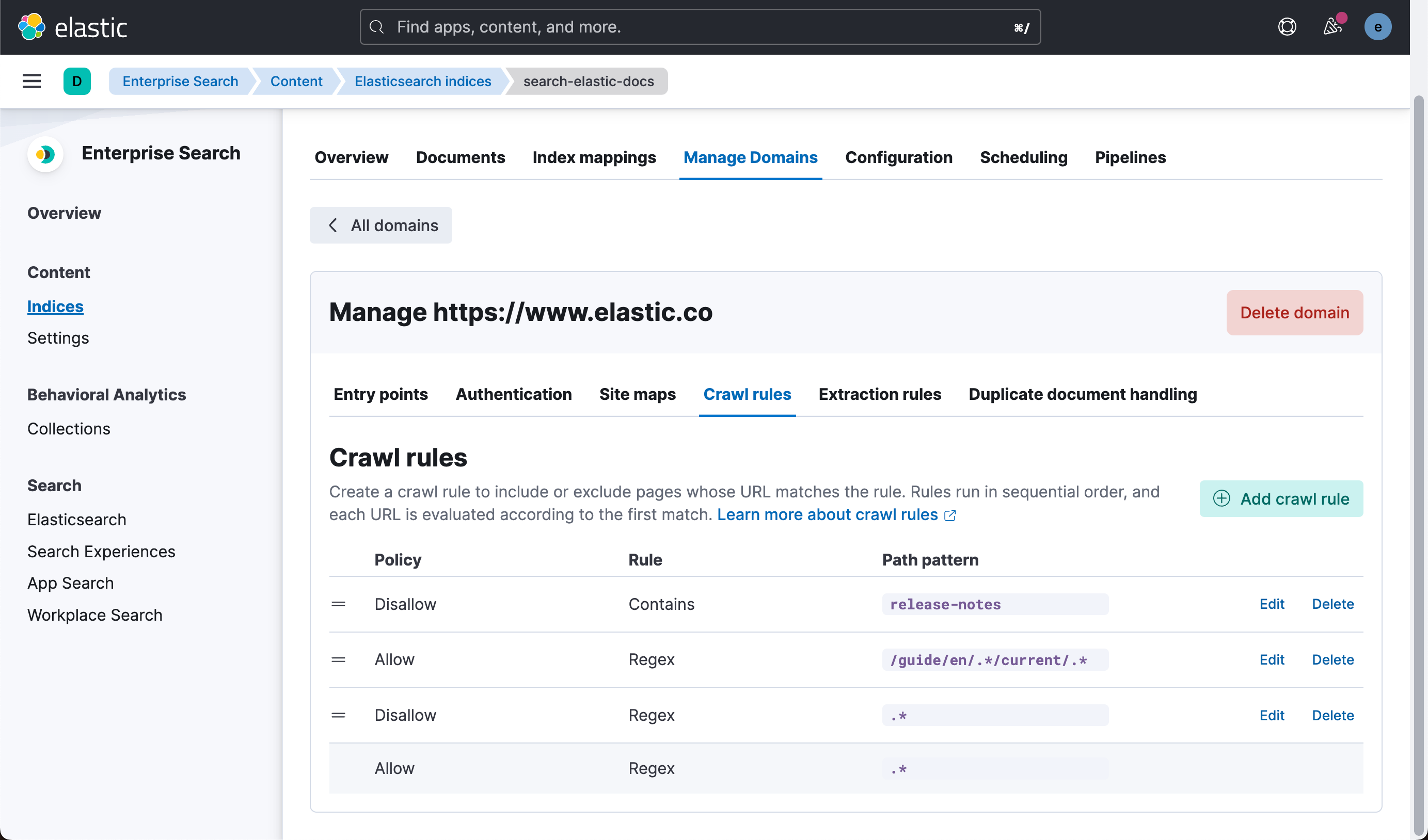Edit the release-notes crawl rule
The image size is (1428, 840).
coord(1272,604)
